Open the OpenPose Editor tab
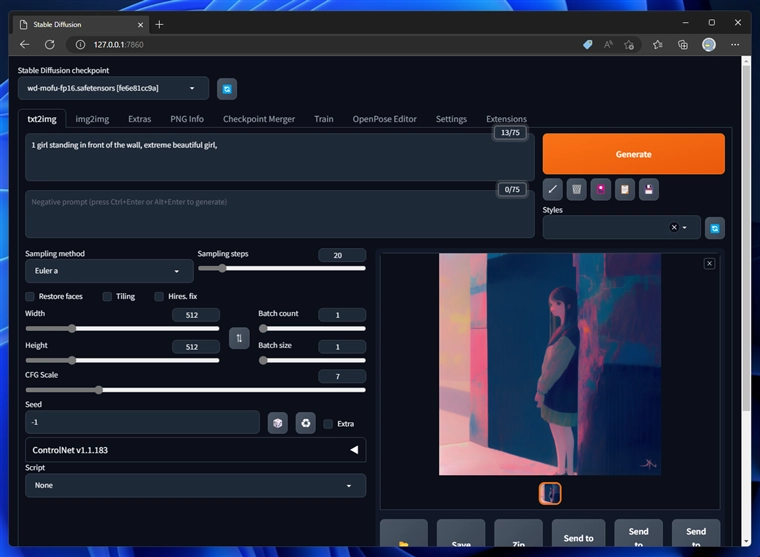Image resolution: width=760 pixels, height=557 pixels. [x=384, y=119]
